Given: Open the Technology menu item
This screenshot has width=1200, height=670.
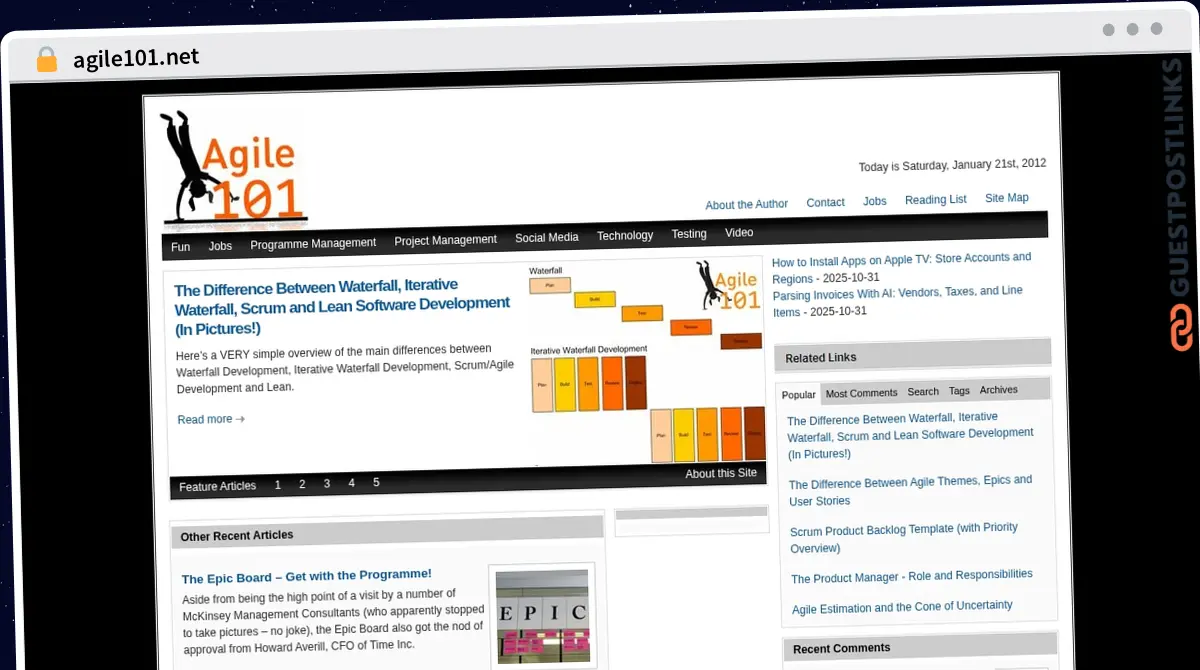Looking at the screenshot, I should (625, 236).
